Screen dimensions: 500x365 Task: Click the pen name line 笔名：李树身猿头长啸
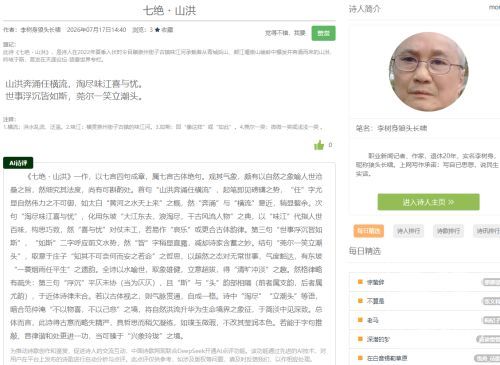[x=391, y=128]
